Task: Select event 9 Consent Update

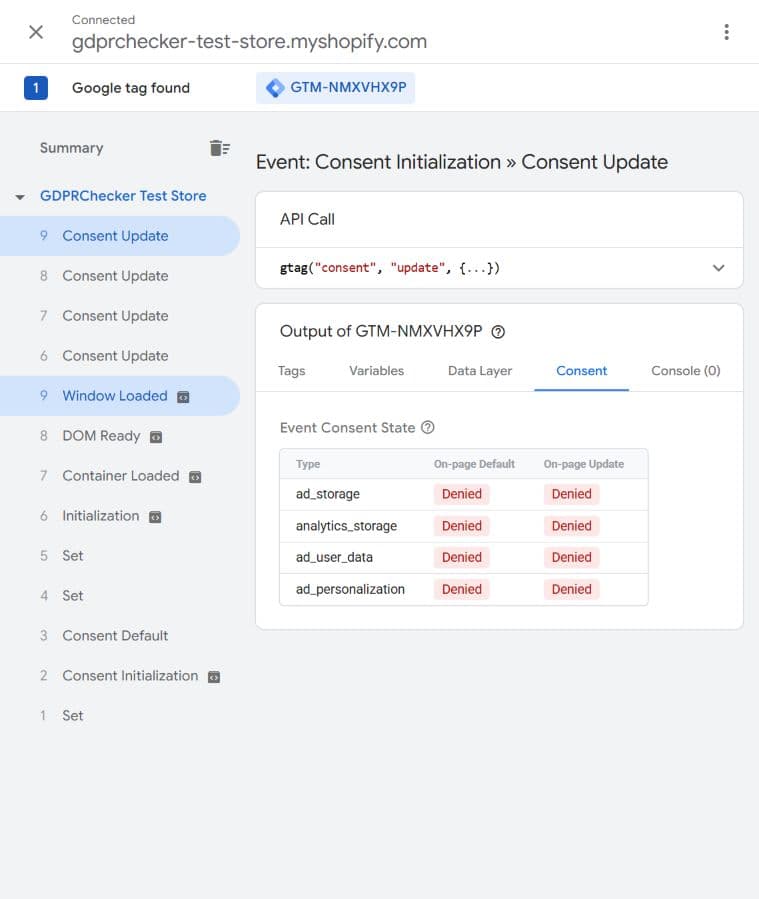Action: pyautogui.click(x=120, y=236)
